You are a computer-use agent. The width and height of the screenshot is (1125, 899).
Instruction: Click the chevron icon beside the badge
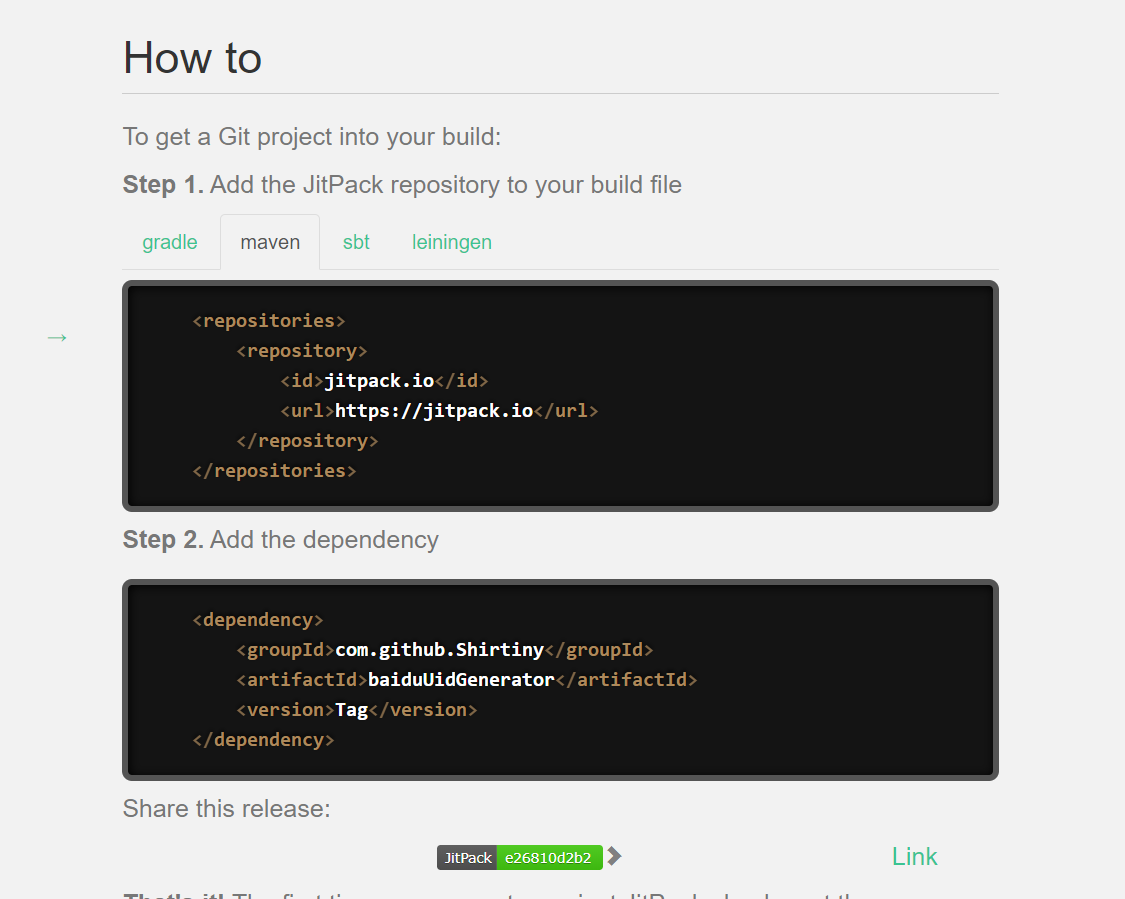point(614,857)
